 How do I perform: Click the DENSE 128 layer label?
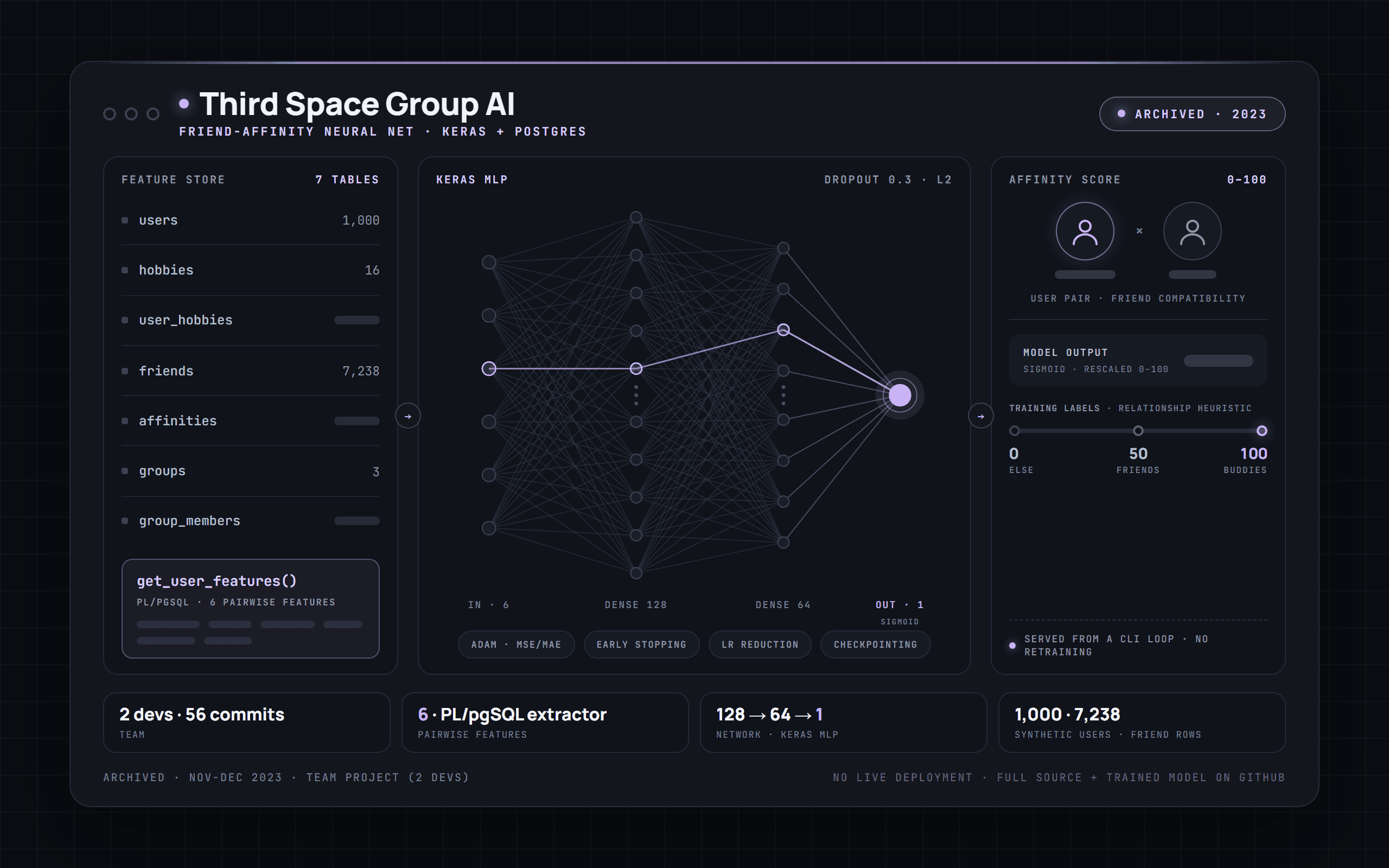[x=636, y=605]
